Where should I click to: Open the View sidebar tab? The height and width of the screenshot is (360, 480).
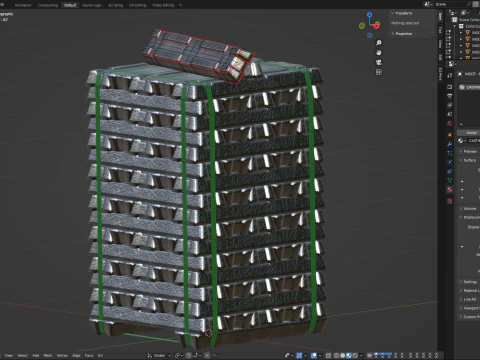440,45
